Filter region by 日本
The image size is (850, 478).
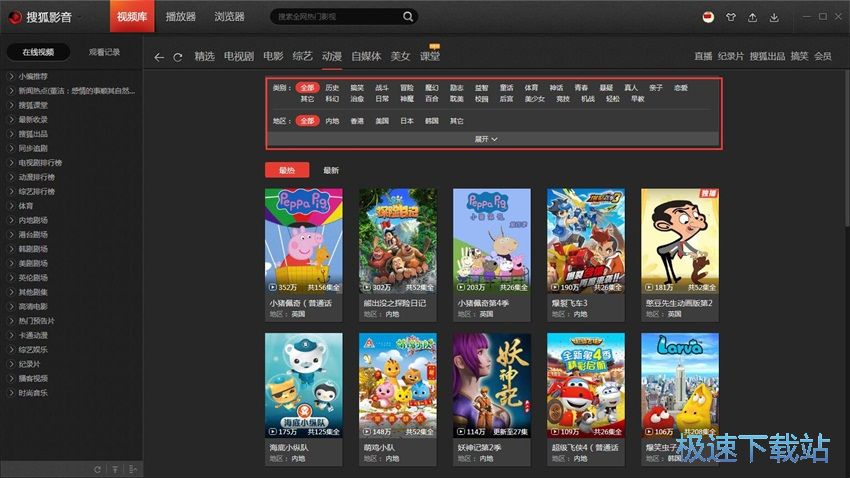click(x=407, y=121)
